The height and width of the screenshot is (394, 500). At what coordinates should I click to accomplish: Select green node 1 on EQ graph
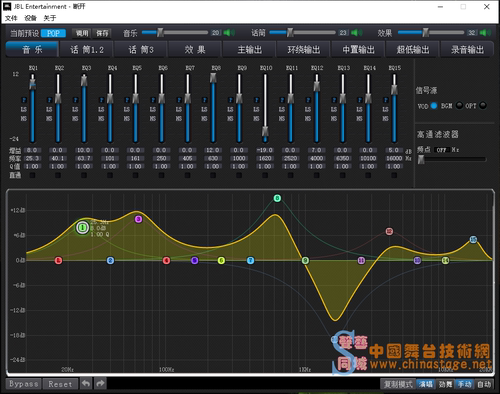pos(82,228)
